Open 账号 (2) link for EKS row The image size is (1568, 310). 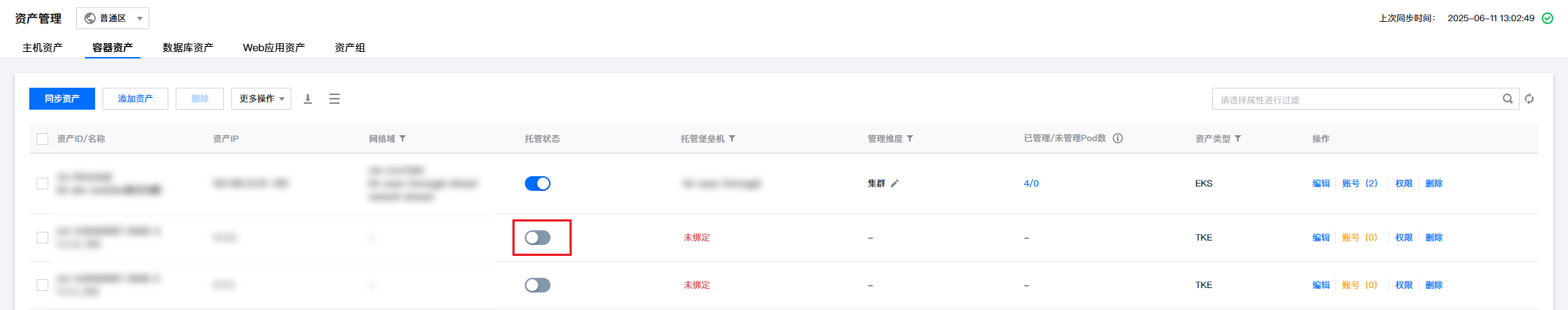(1359, 184)
